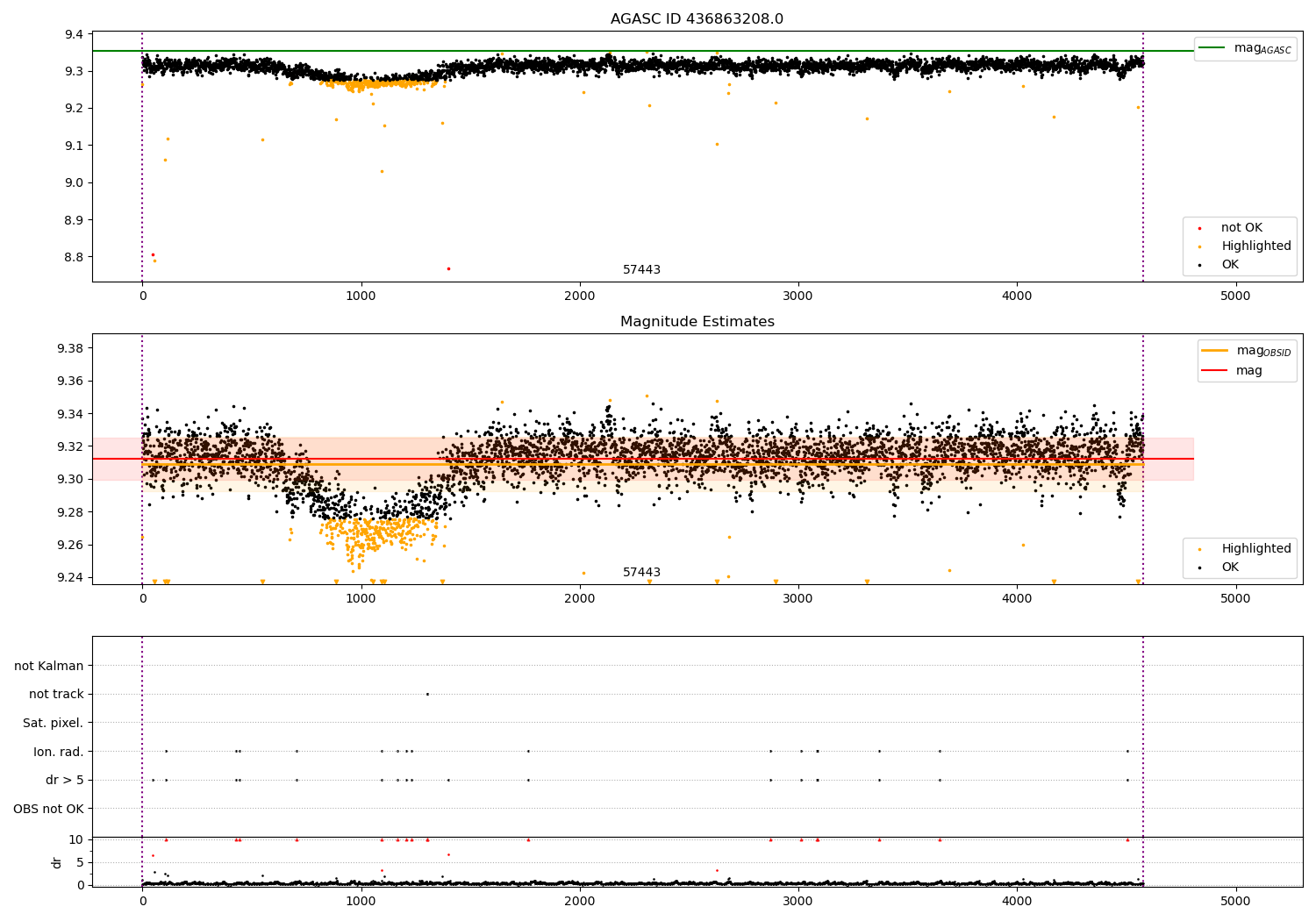Click 'Highlighted' legend entry in Magnitude Estimates plot

click(1256, 549)
